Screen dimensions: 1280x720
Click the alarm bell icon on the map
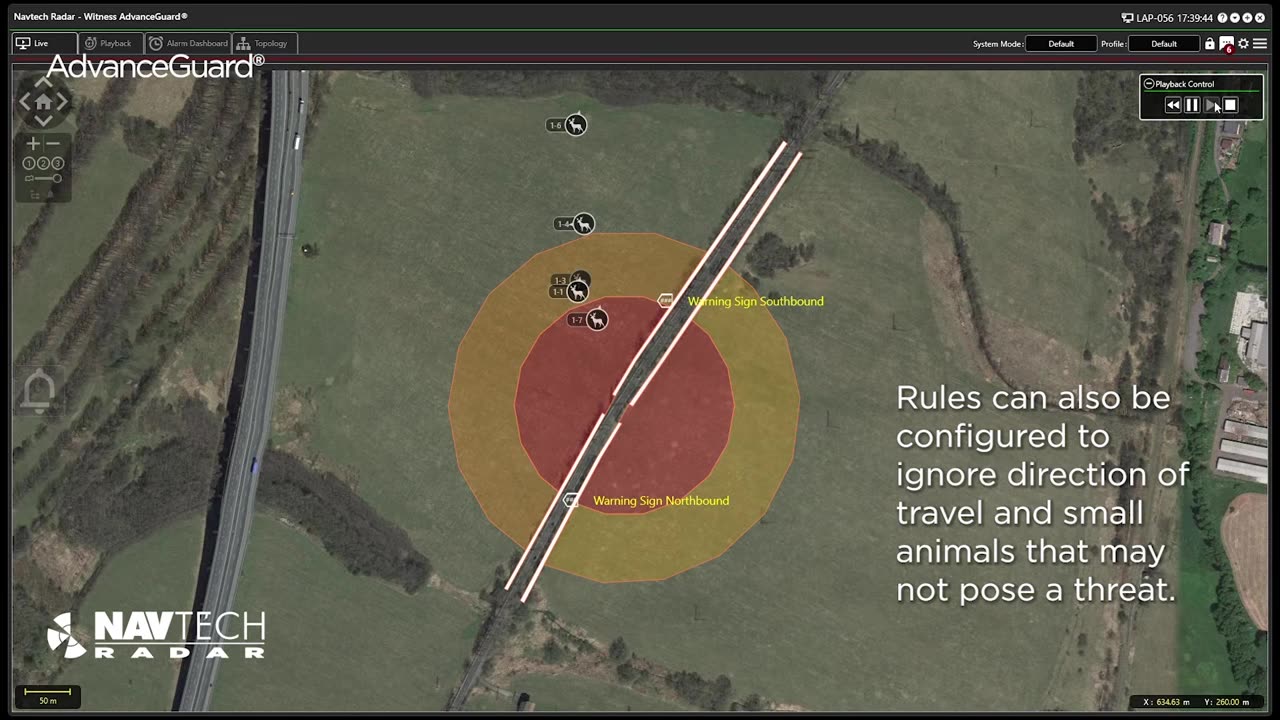coord(38,391)
